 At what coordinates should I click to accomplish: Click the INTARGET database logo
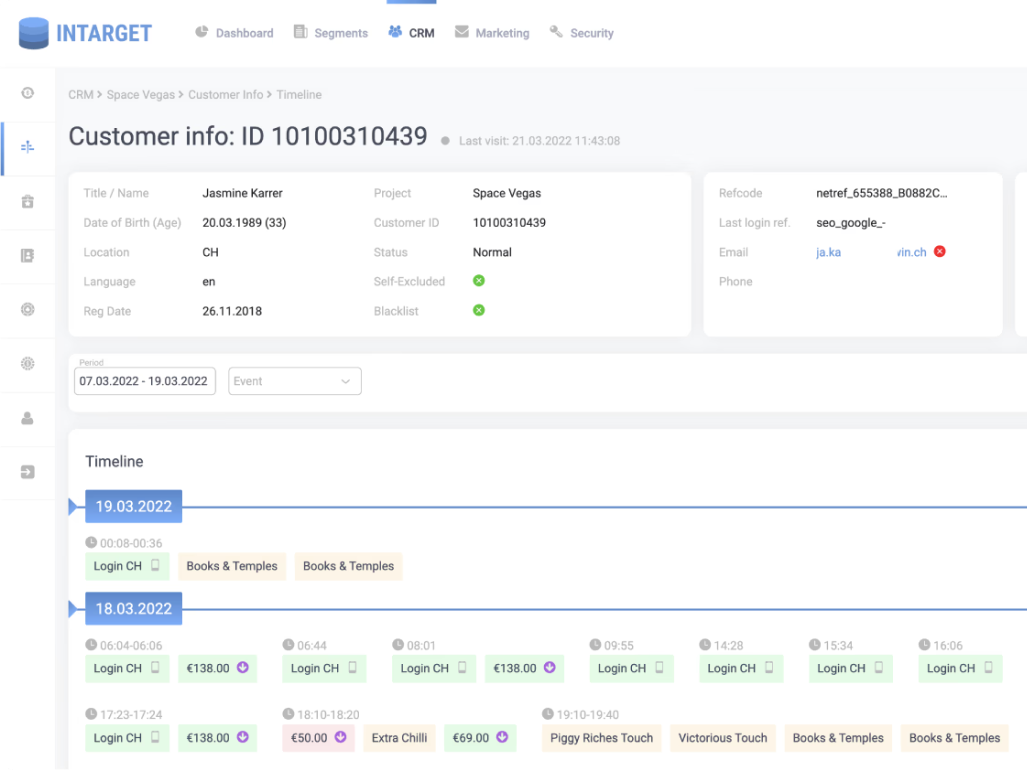click(x=34, y=33)
